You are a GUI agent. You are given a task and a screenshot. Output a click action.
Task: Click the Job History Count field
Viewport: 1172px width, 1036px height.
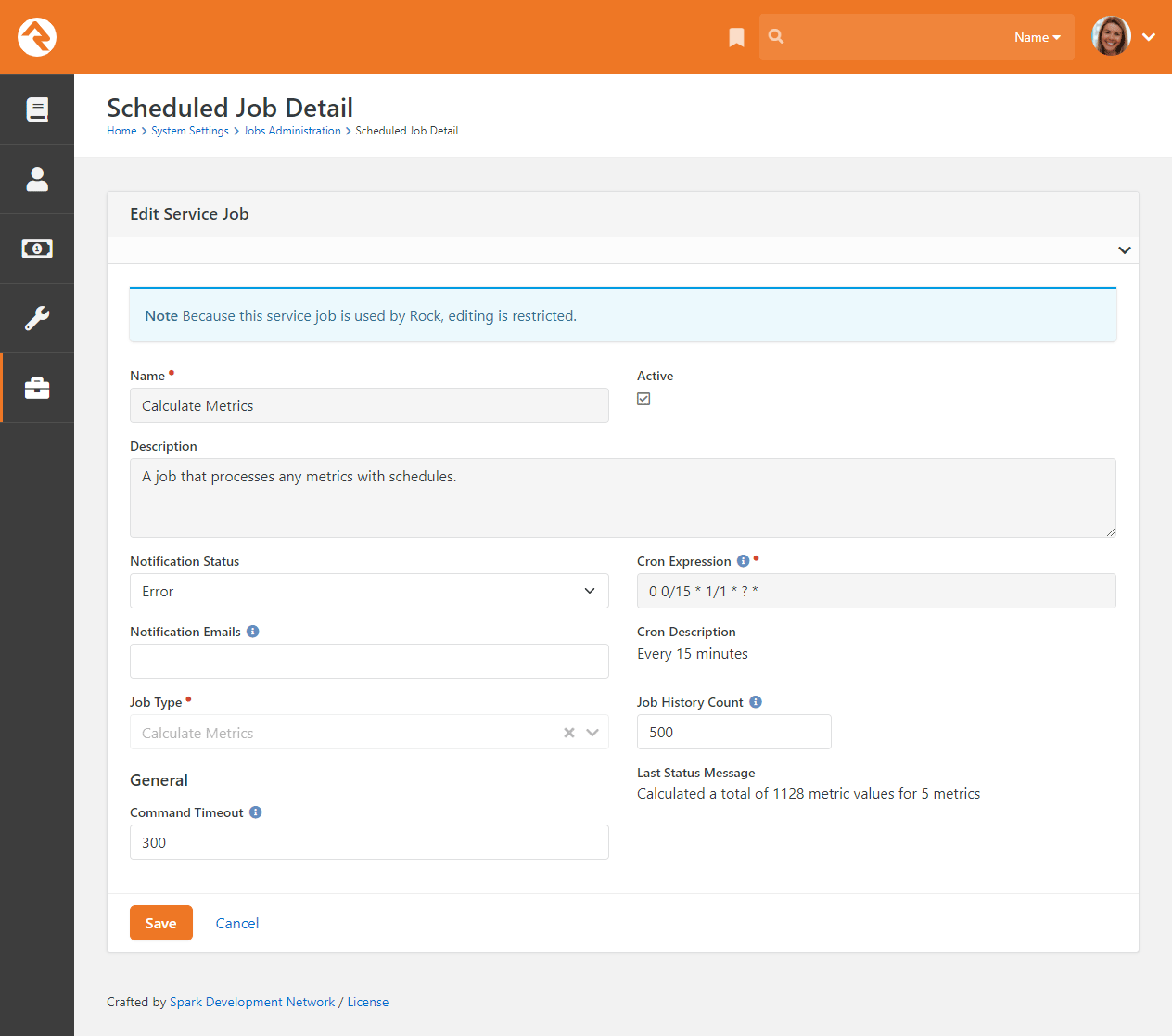(x=734, y=732)
